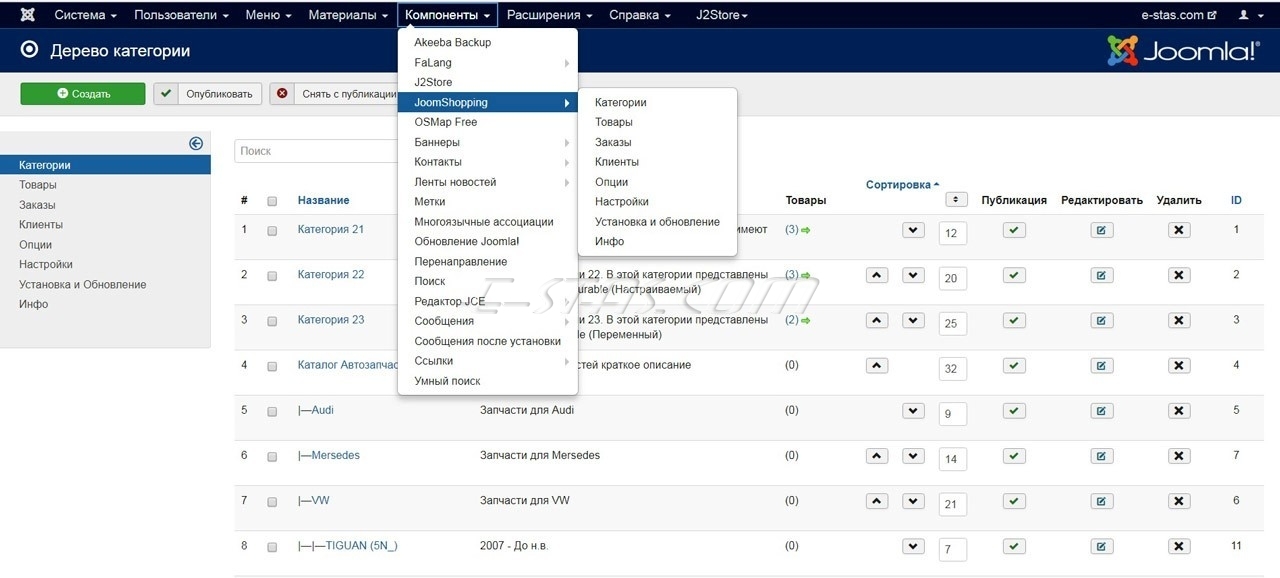The width and height of the screenshot is (1280, 578).
Task: Open the Пользователи dropdown menu
Action: 181,15
